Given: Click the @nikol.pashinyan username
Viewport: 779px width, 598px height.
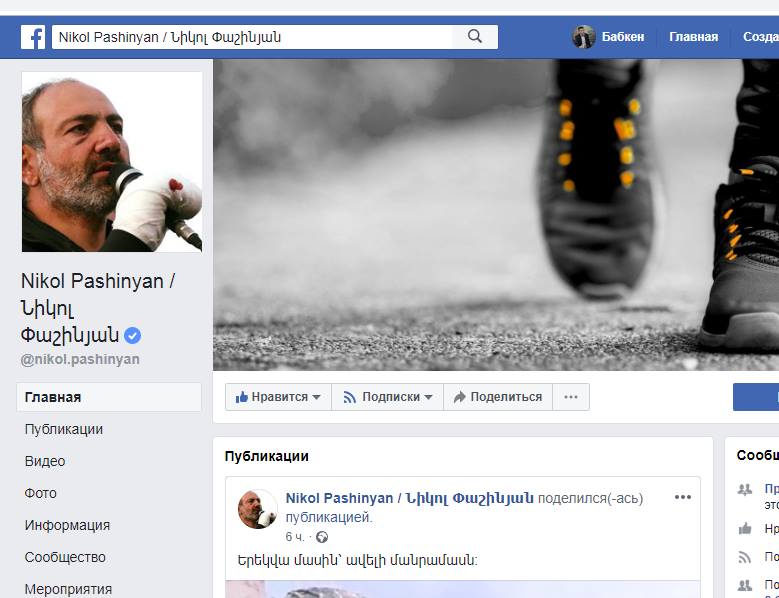Looking at the screenshot, I should [80, 359].
